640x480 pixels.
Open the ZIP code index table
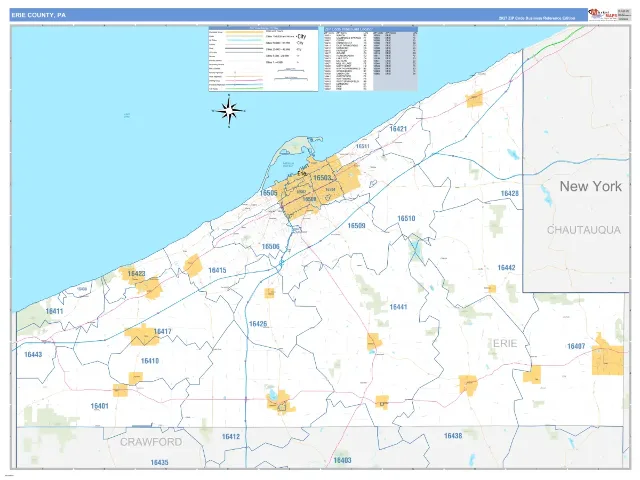click(x=371, y=59)
